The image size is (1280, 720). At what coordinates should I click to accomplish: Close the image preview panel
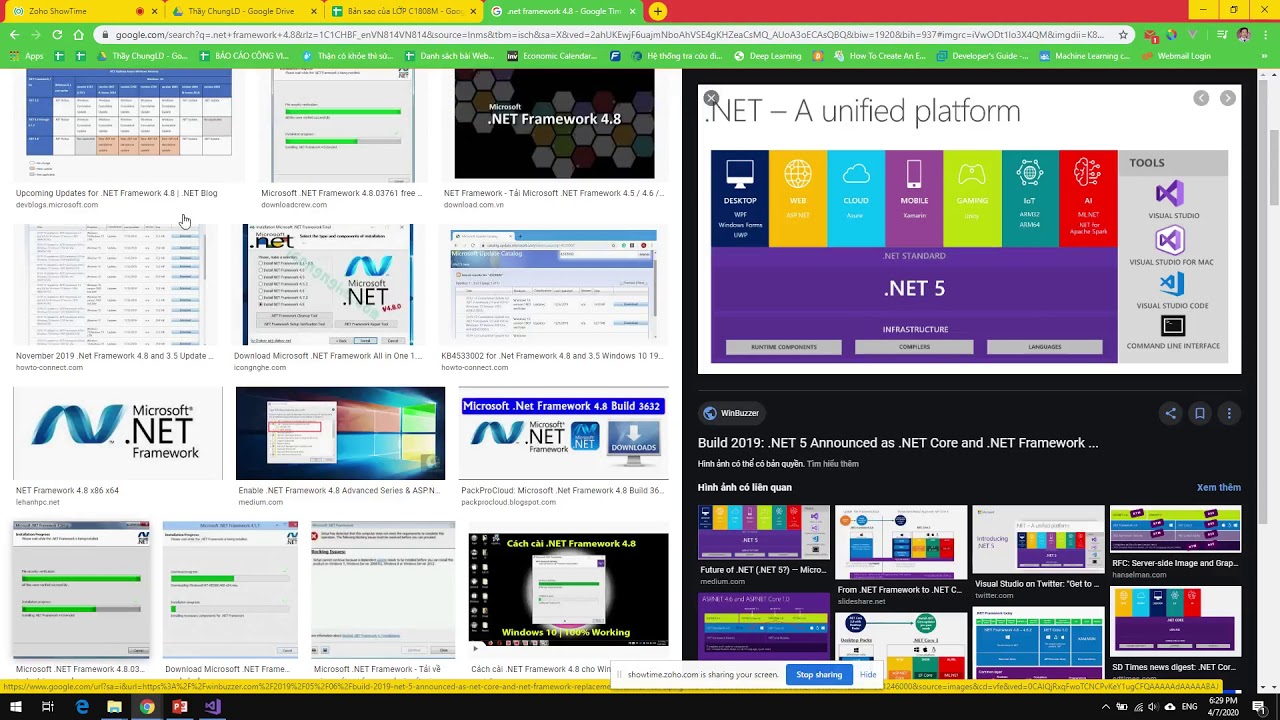click(711, 98)
